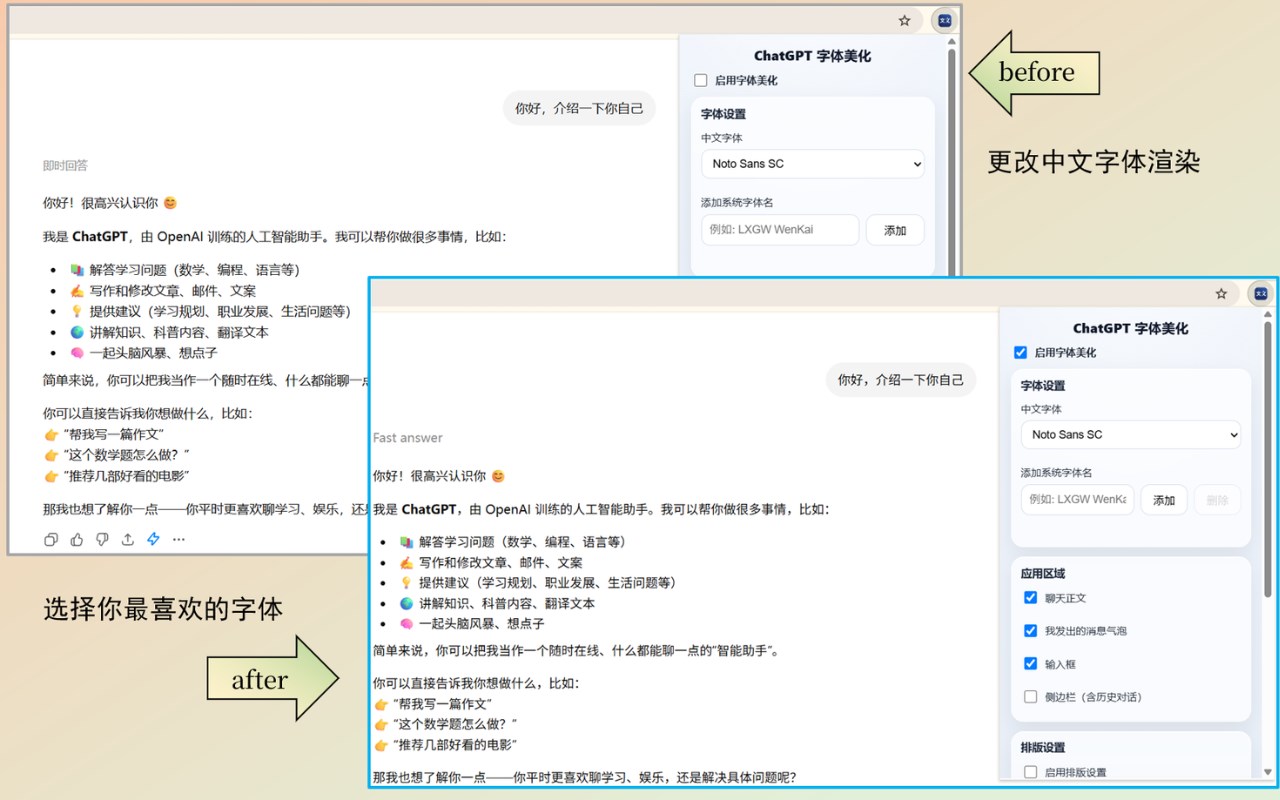
Task: Click the scrollbar down arrow in front window
Action: (1268, 772)
